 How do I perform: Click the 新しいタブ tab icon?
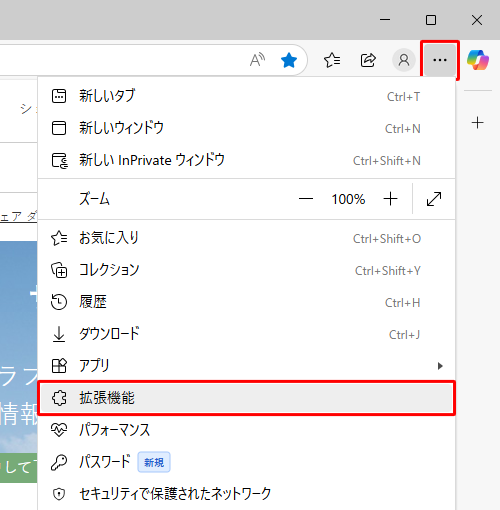pos(59,96)
